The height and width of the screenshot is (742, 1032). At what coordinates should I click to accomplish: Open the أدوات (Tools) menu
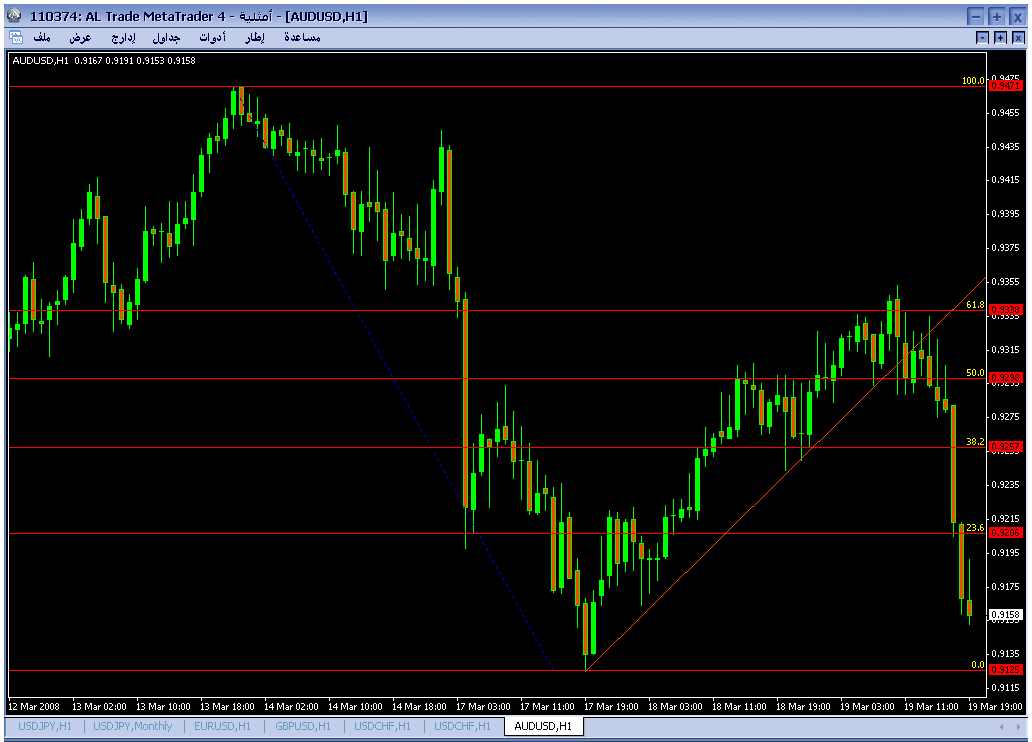click(x=213, y=38)
